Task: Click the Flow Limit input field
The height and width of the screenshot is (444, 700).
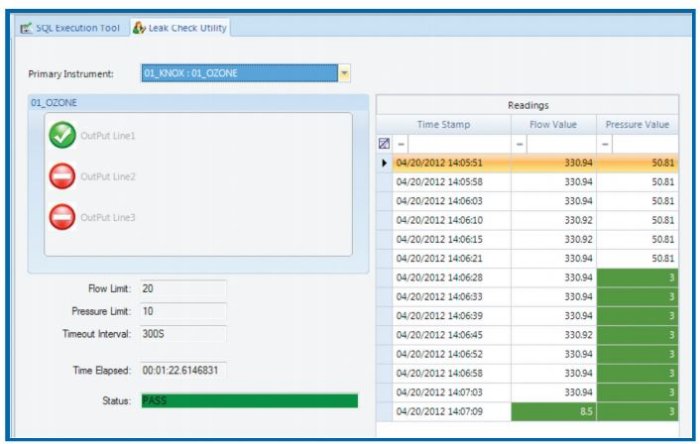Action: pyautogui.click(x=182, y=289)
